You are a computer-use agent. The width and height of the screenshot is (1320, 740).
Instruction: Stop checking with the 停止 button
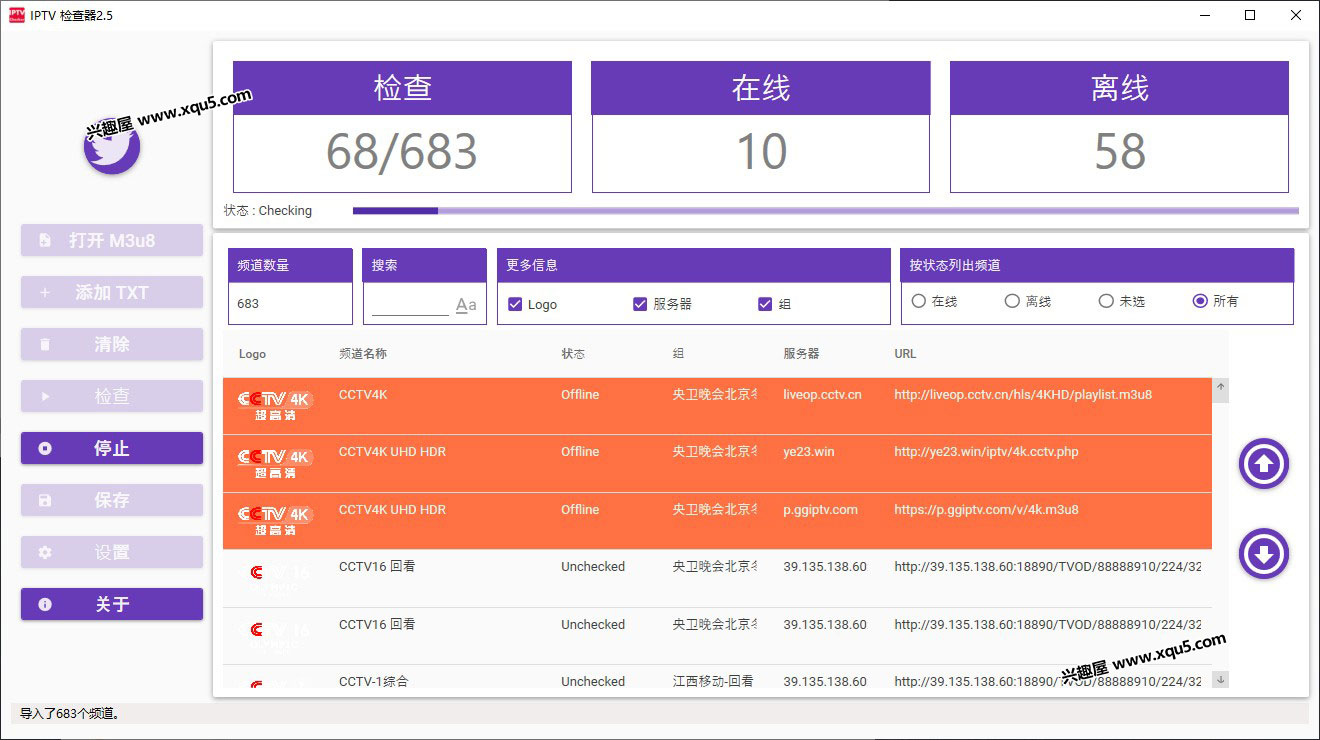(112, 448)
